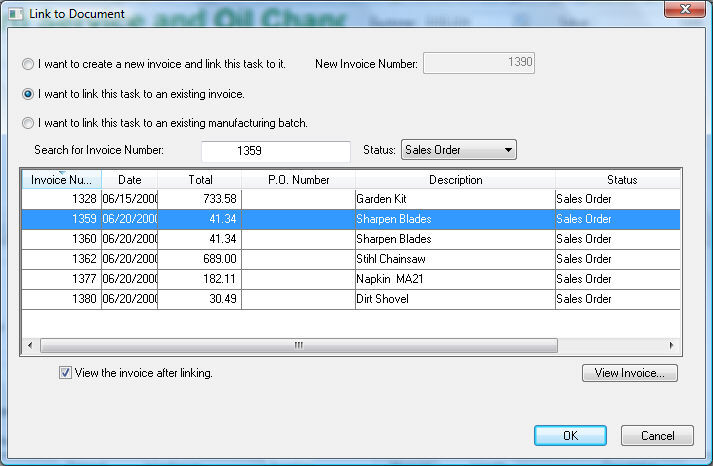Click the horizontal scrollbar right arrow
The width and height of the screenshot is (713, 466).
coord(674,346)
